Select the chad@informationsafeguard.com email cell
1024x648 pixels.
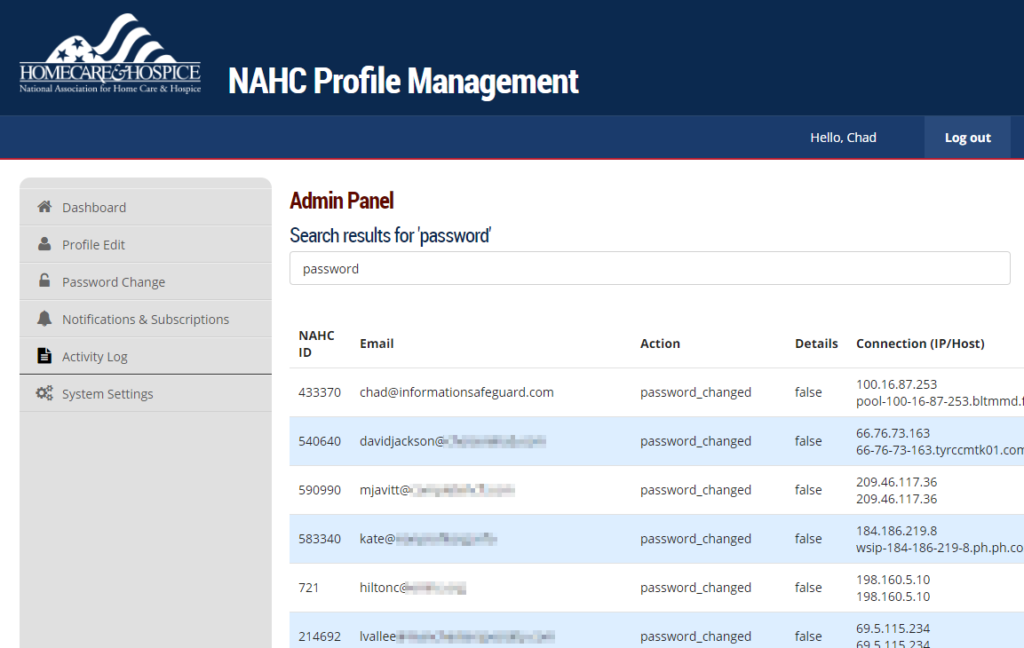point(457,392)
